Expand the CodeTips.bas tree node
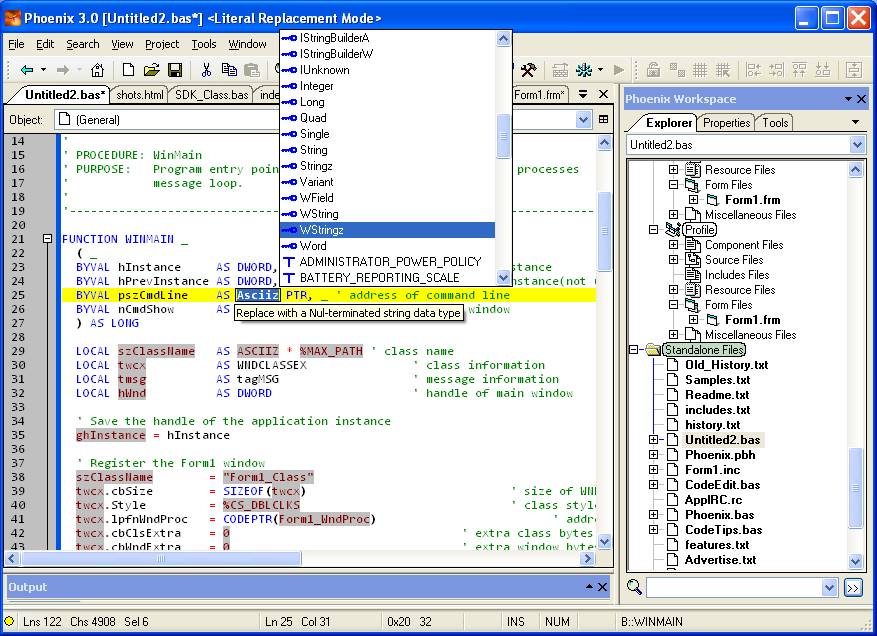877x636 pixels. coord(653,530)
